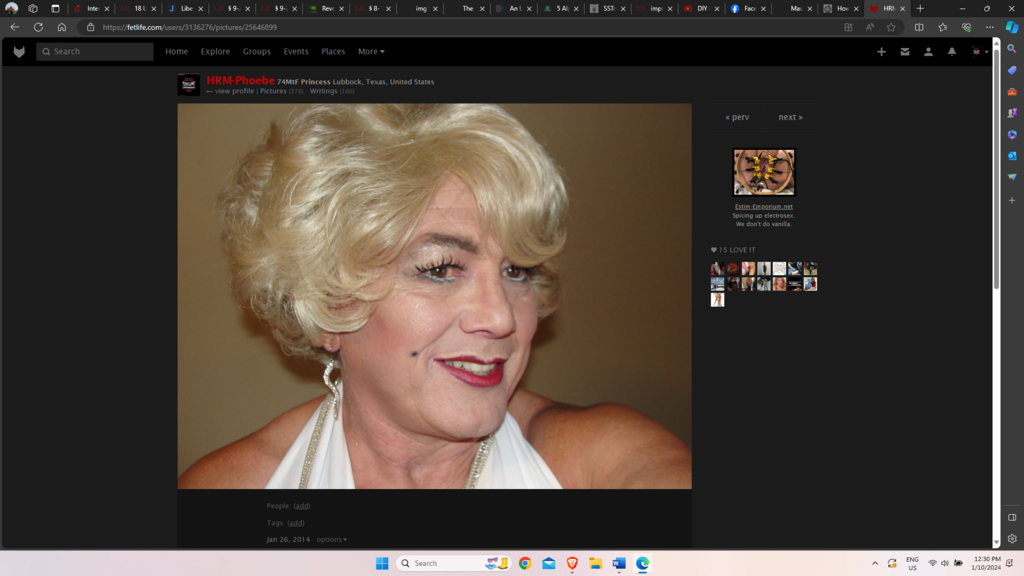
Task: Focus the FetLife search field
Action: pos(95,52)
